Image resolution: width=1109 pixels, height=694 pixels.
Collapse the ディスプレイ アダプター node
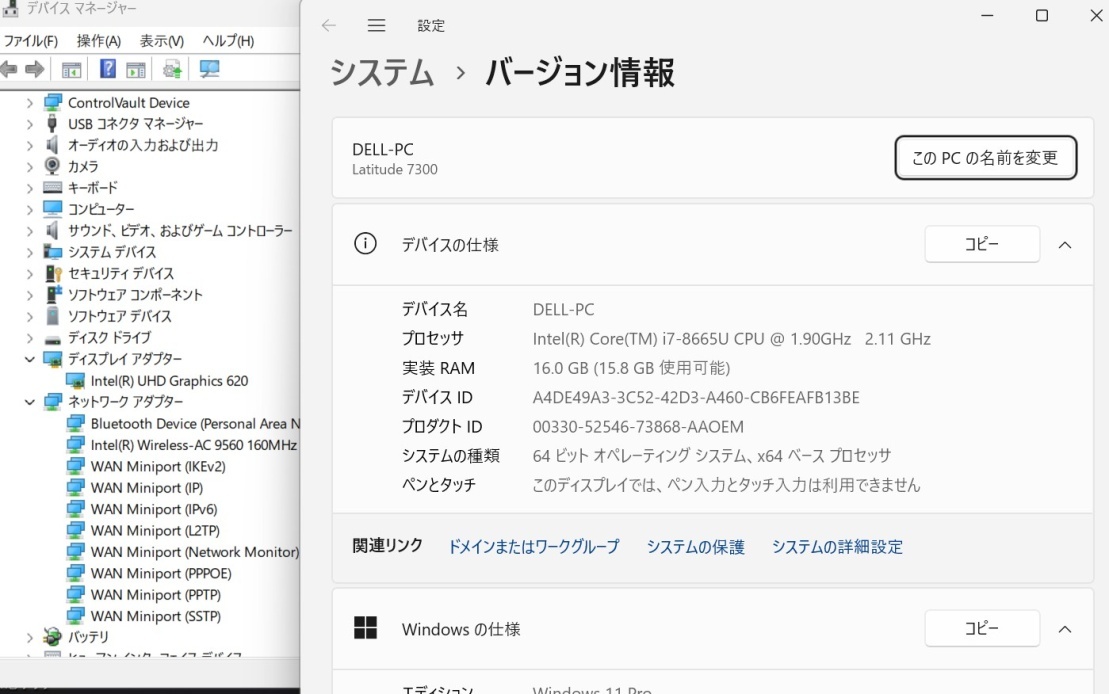(x=29, y=359)
